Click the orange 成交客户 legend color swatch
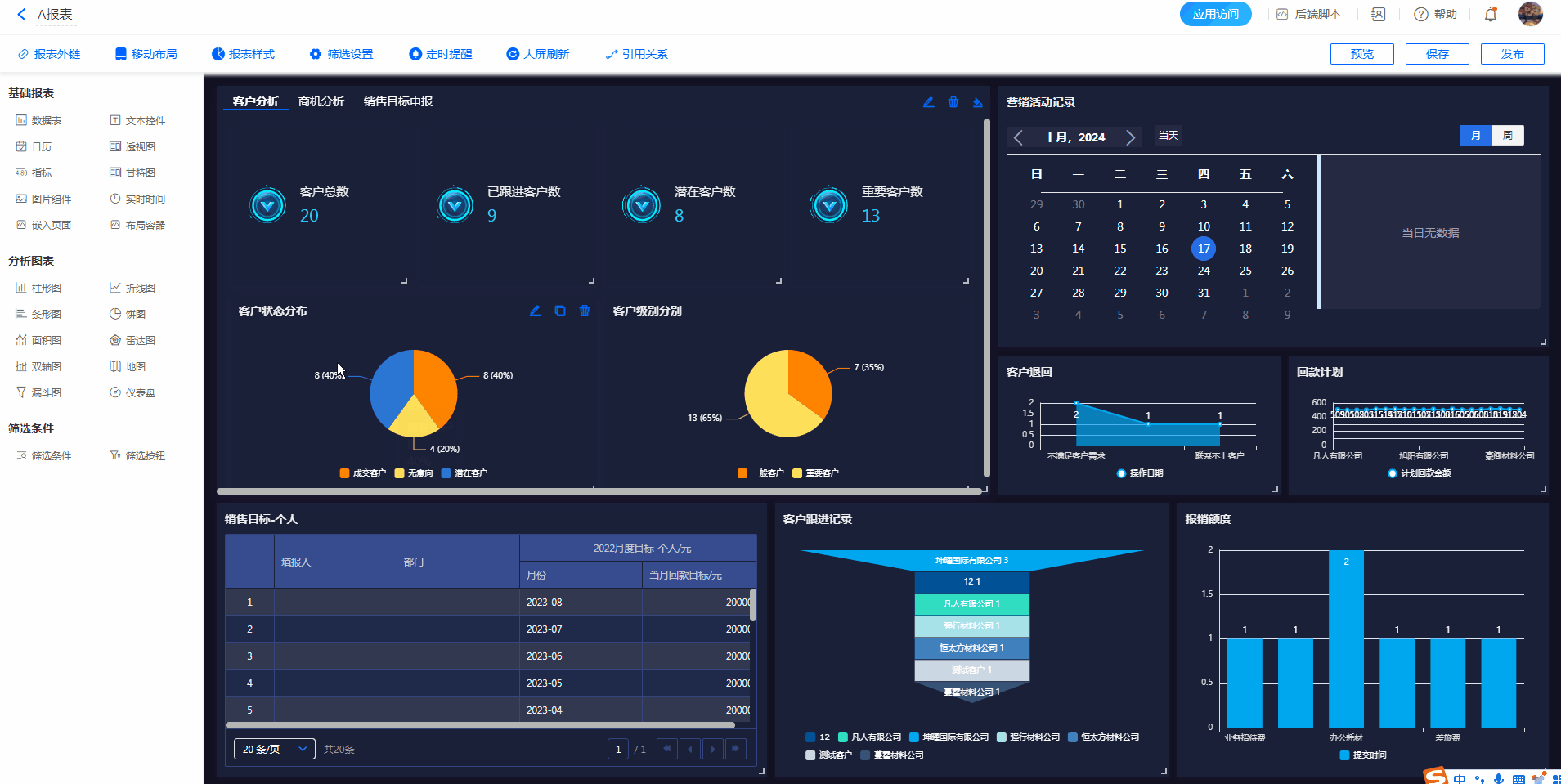This screenshot has width=1561, height=784. (344, 473)
